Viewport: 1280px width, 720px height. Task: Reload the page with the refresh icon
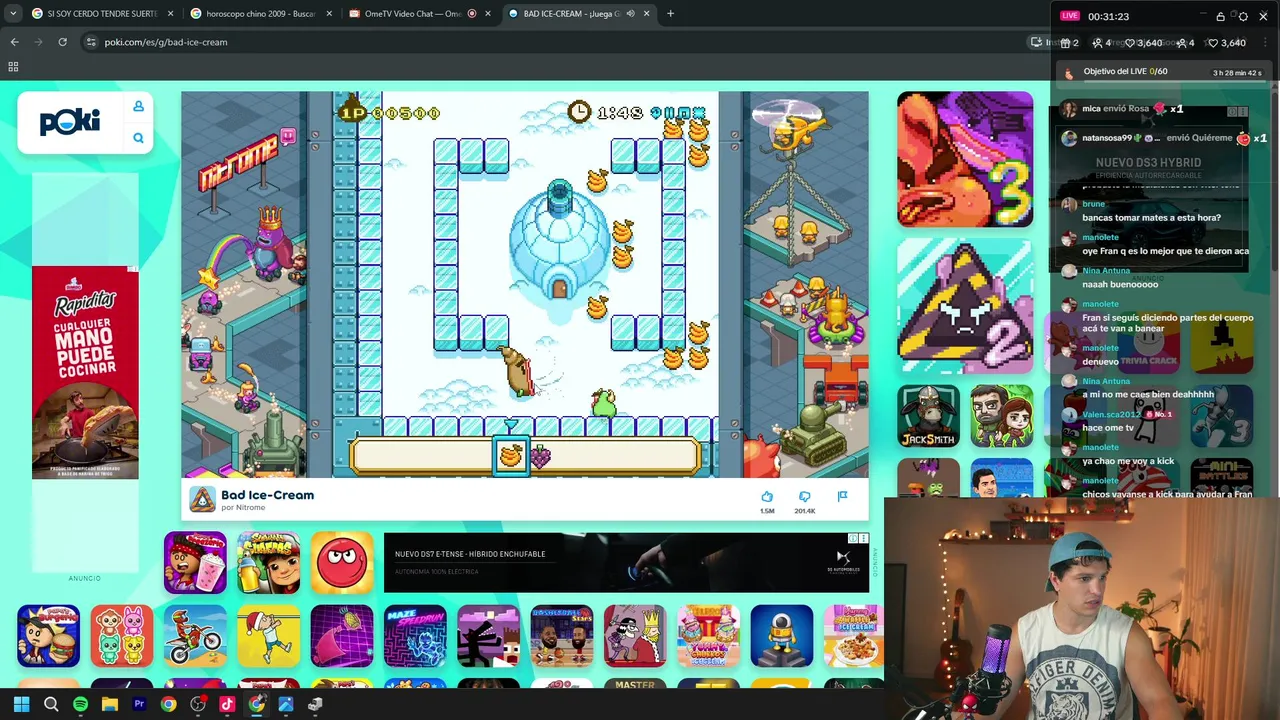pos(62,42)
